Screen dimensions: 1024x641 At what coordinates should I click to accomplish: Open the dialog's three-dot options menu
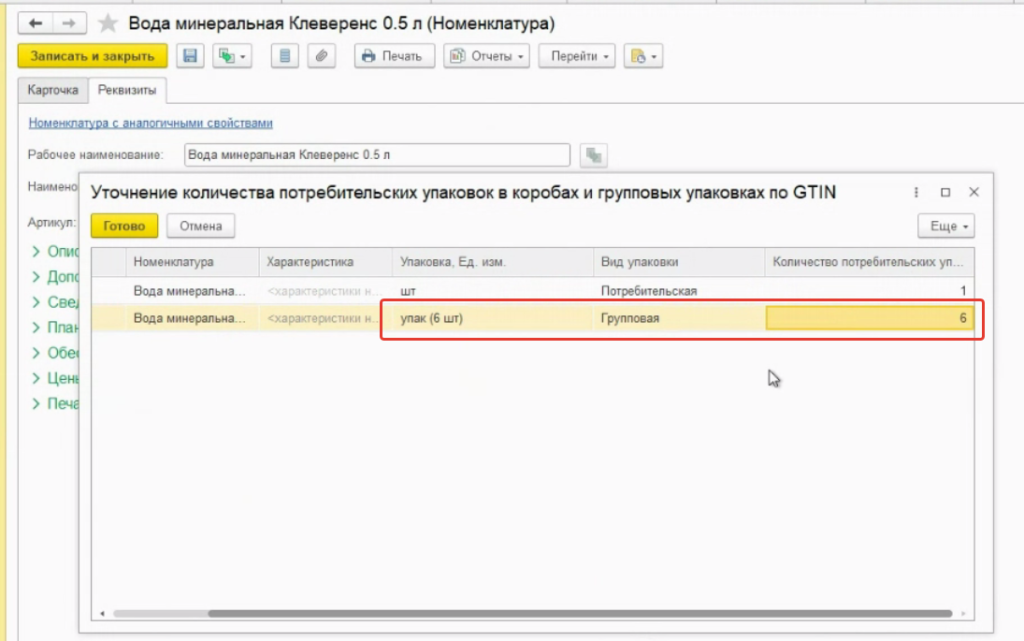tap(916, 192)
